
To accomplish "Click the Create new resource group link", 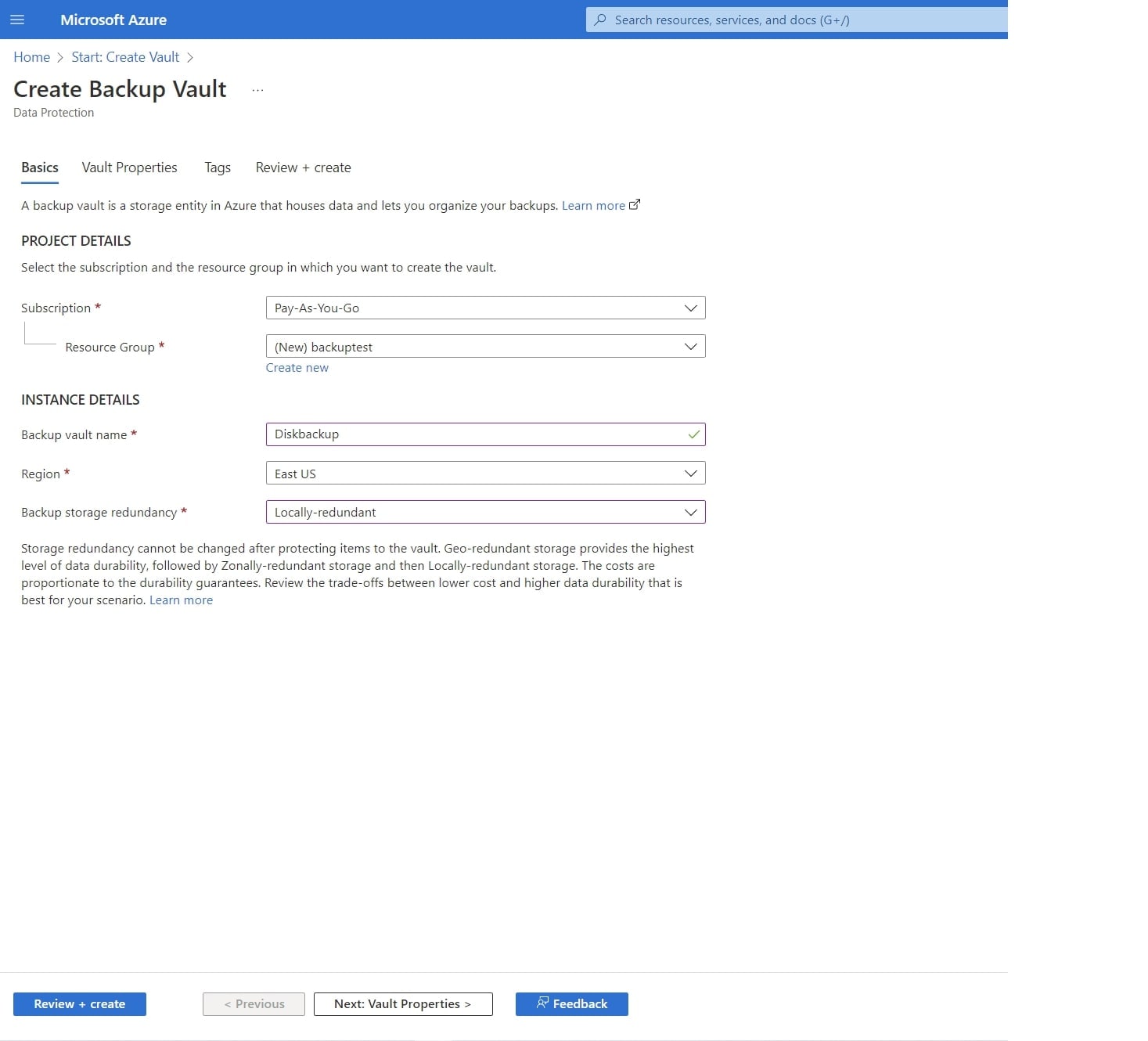I will (297, 368).
